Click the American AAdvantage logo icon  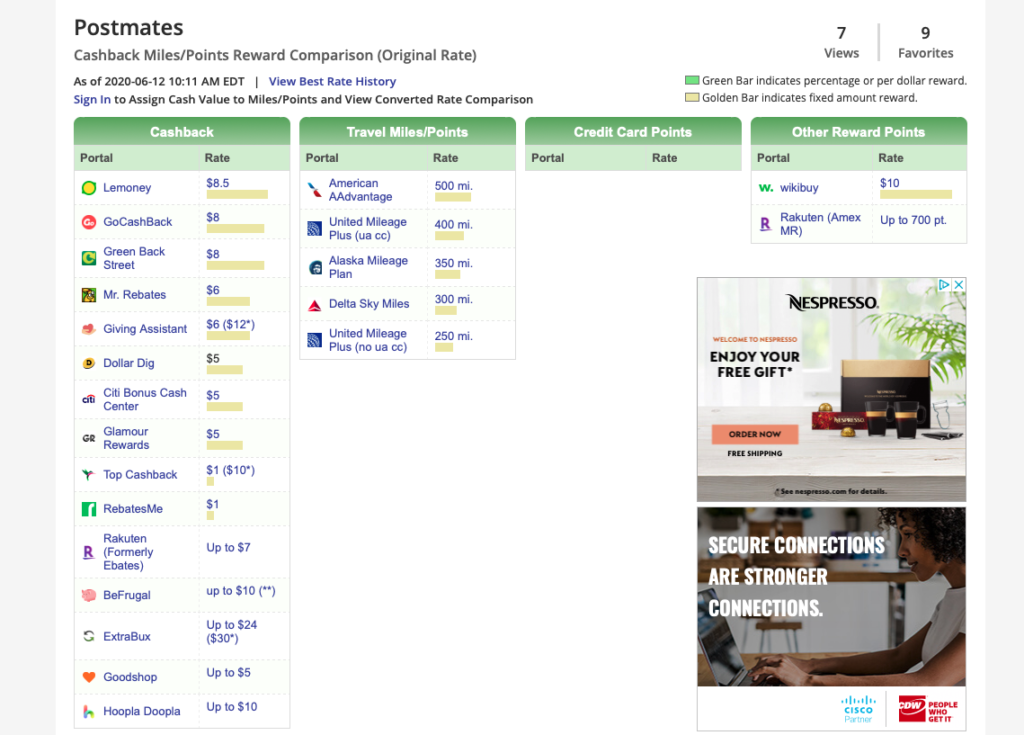pos(315,190)
